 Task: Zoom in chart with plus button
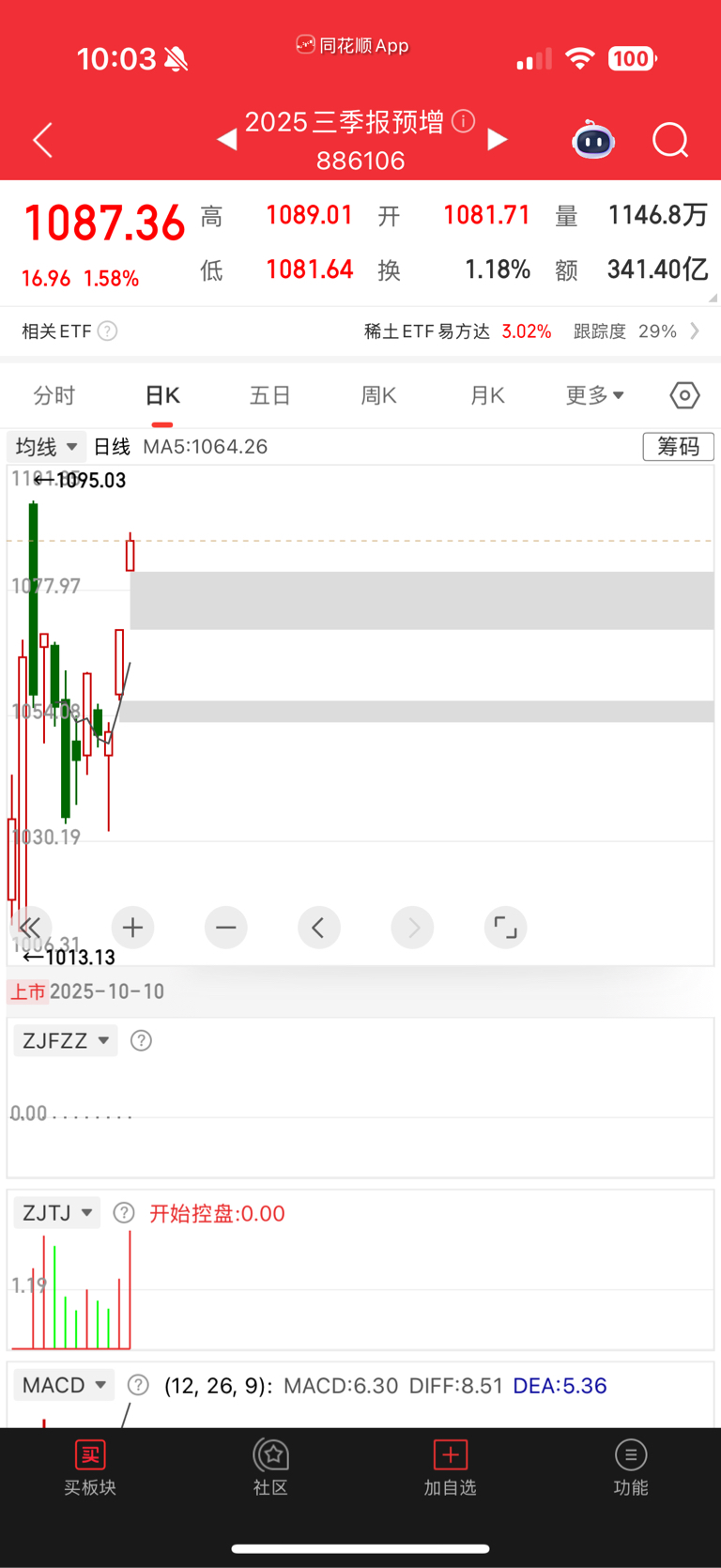point(132,928)
